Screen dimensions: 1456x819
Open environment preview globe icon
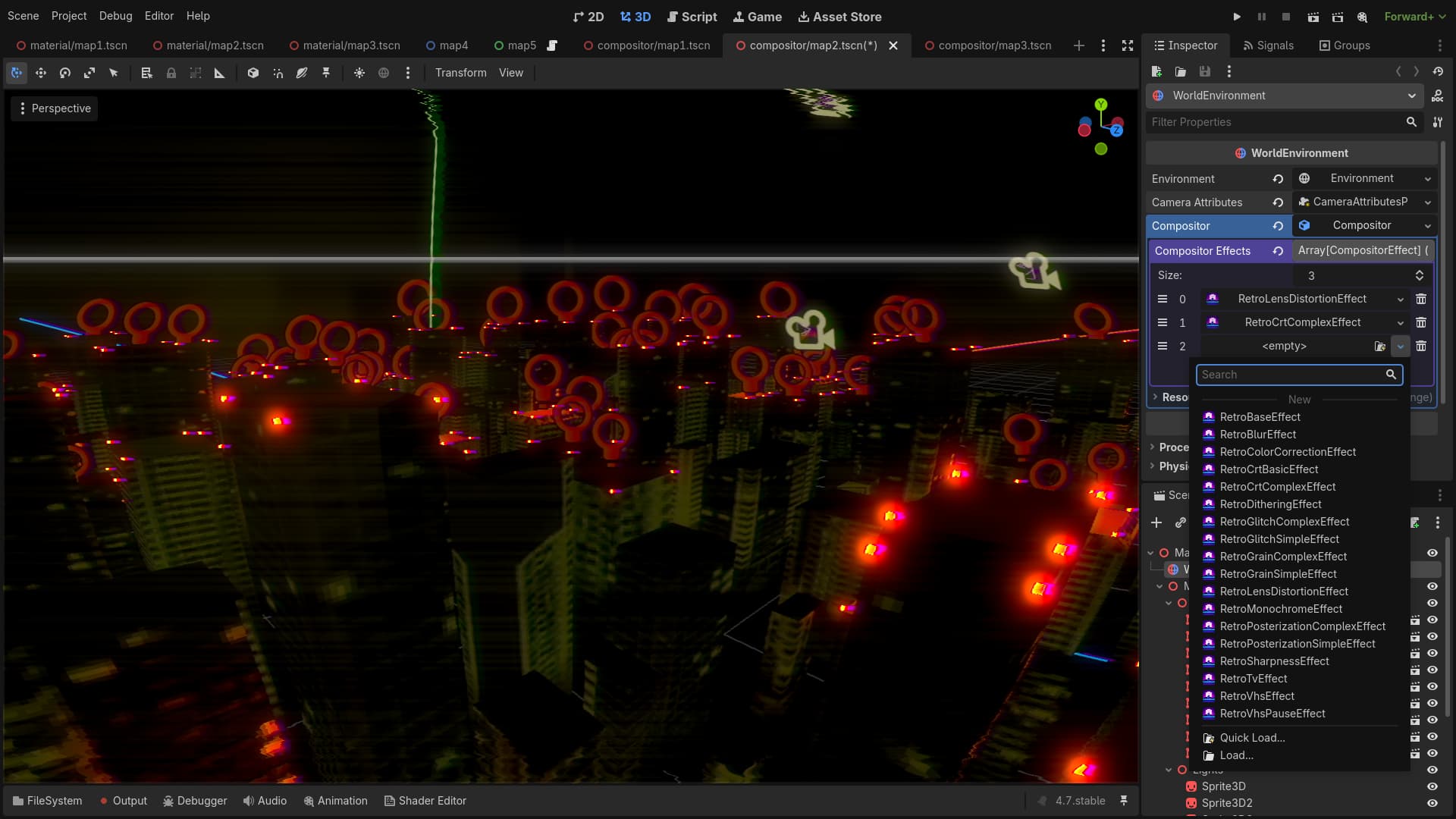click(384, 73)
